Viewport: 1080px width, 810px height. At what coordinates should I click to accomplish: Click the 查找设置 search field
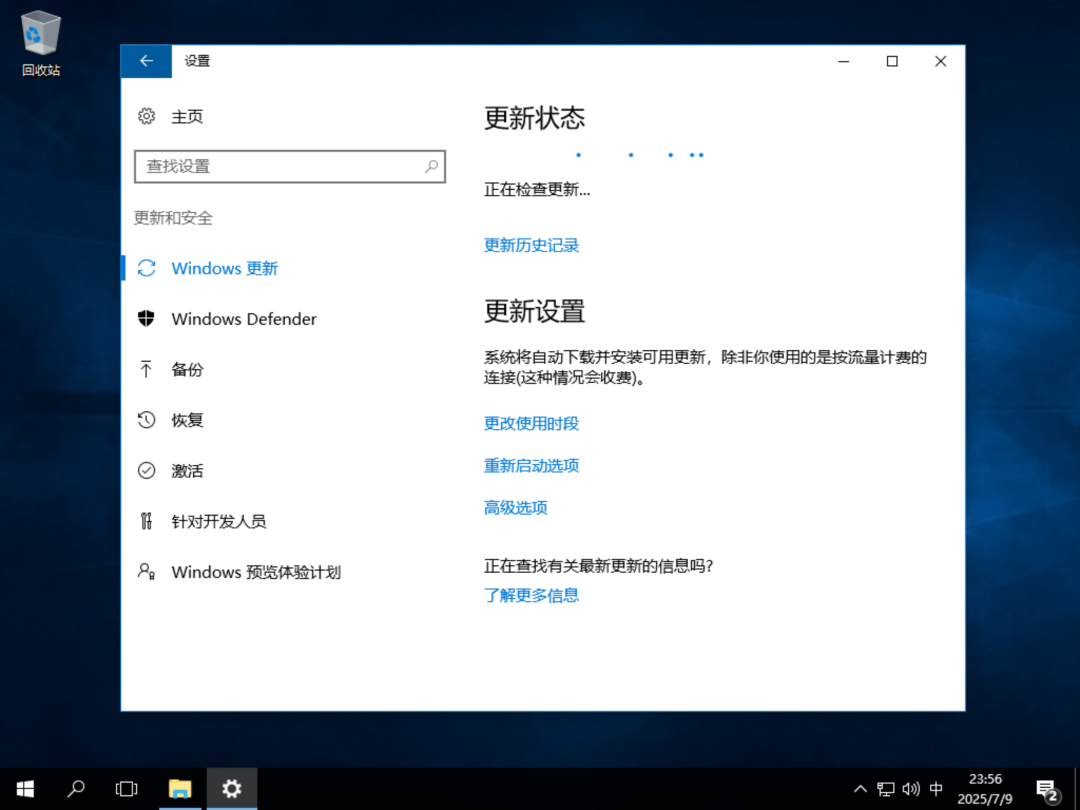[x=290, y=166]
